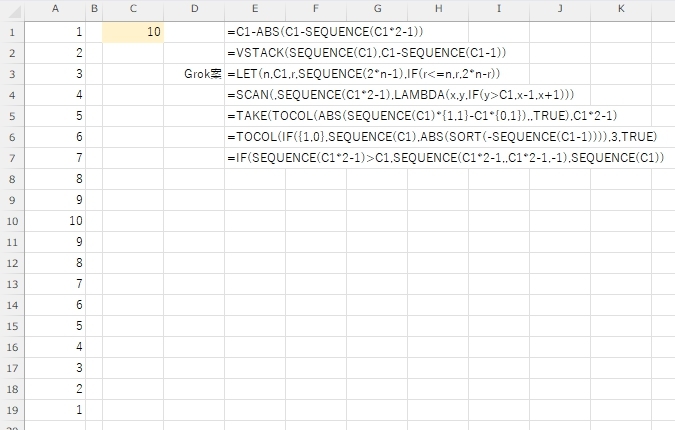Image resolution: width=675 pixels, height=430 pixels.
Task: Select row 12 header
Action: (x=12, y=263)
